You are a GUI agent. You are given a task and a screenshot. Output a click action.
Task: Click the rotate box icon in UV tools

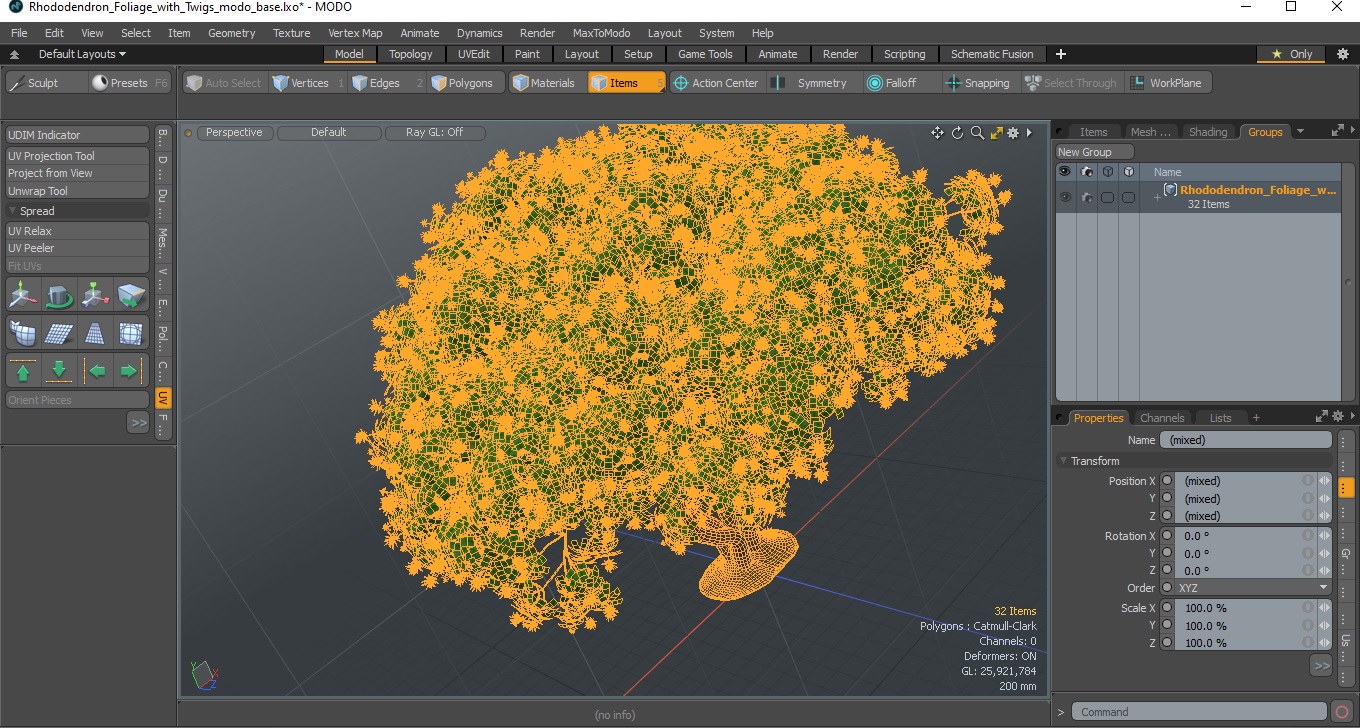click(59, 296)
